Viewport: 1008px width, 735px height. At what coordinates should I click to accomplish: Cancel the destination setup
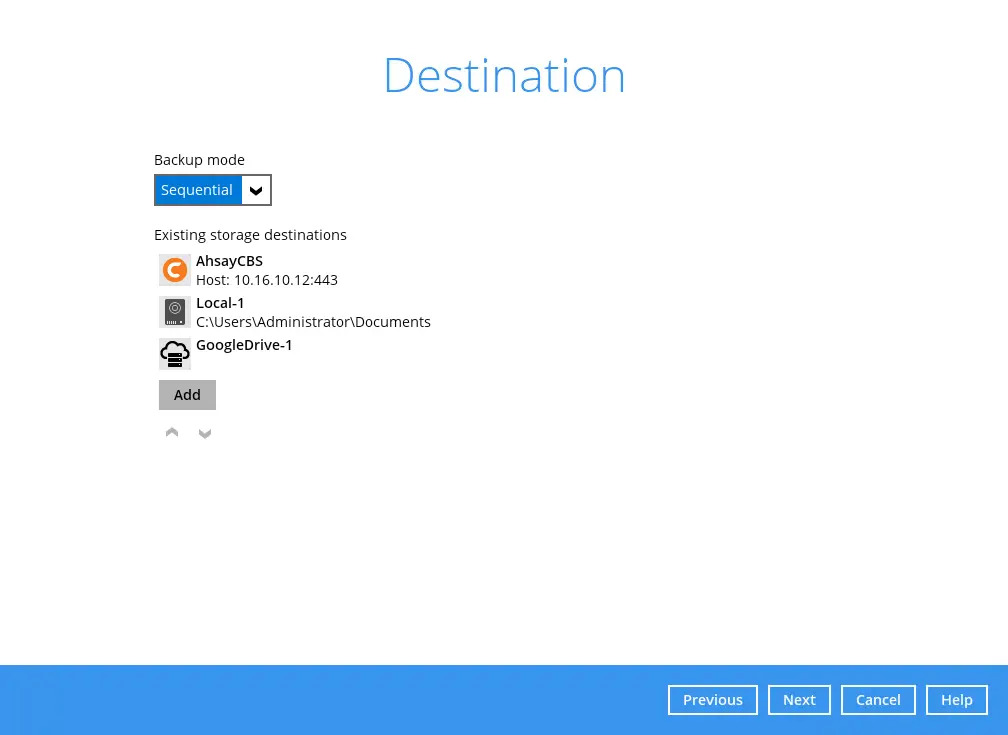[878, 700]
